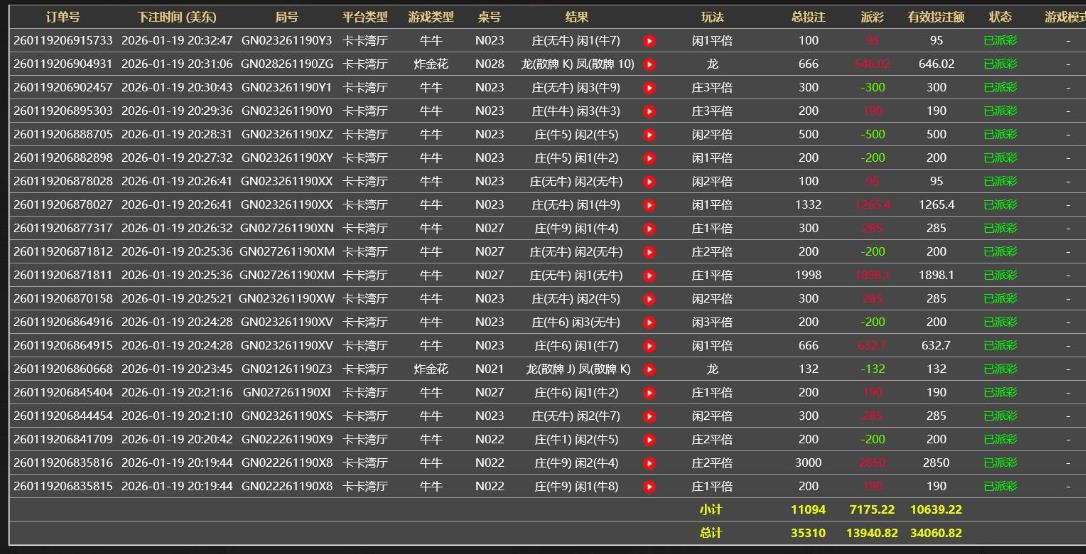Click 已派彩 status for order 260119206835815
Viewport: 1086px width, 554px height.
pyautogui.click(x=1000, y=486)
